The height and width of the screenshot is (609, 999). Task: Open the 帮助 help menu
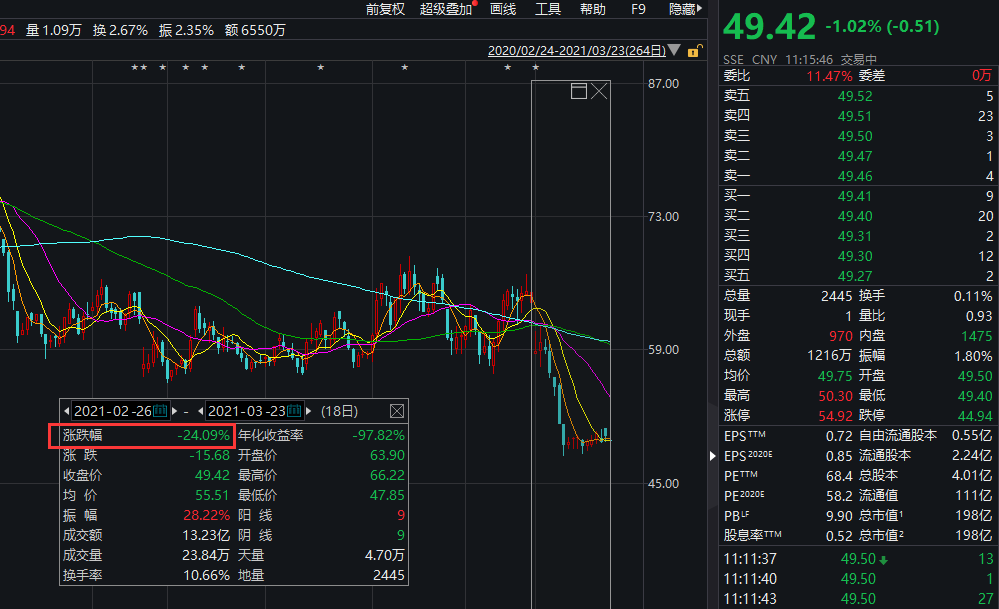592,9
